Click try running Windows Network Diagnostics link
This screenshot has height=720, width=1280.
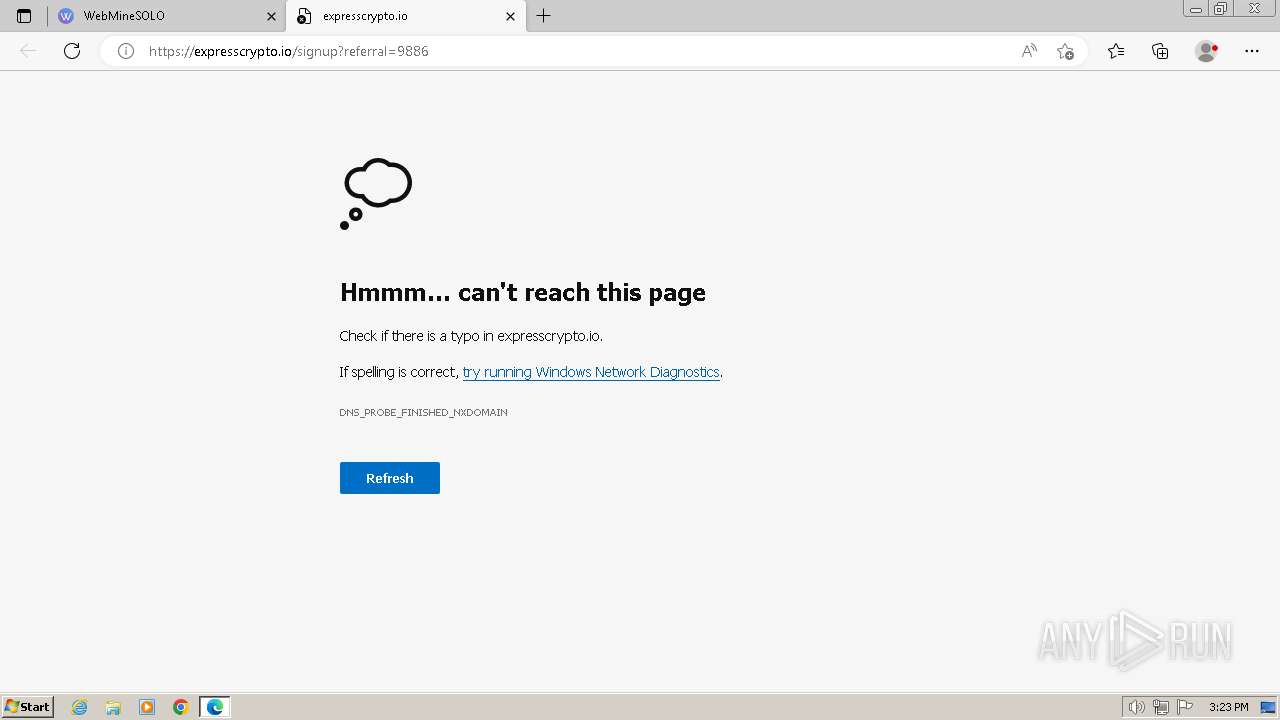tap(591, 372)
